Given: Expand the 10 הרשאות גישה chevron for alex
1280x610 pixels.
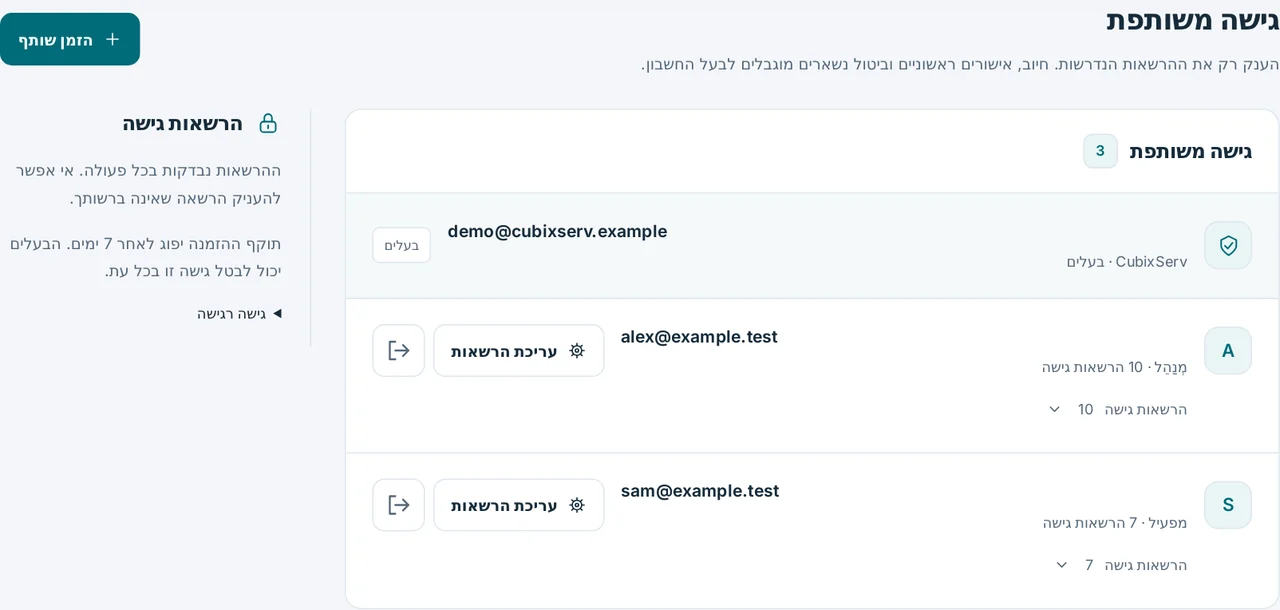Looking at the screenshot, I should [1054, 409].
